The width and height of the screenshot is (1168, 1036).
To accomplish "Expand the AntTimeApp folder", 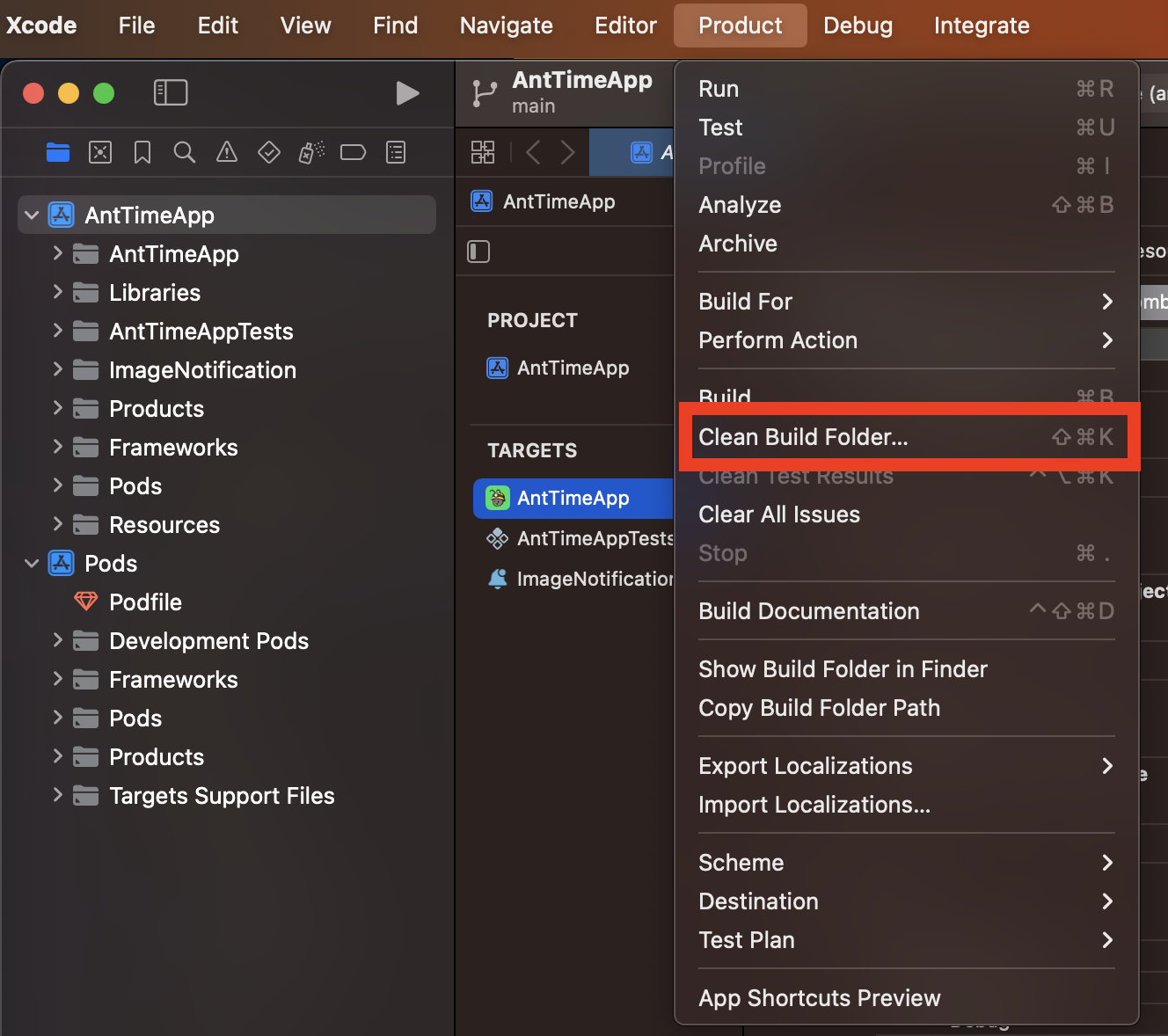I will (x=57, y=253).
